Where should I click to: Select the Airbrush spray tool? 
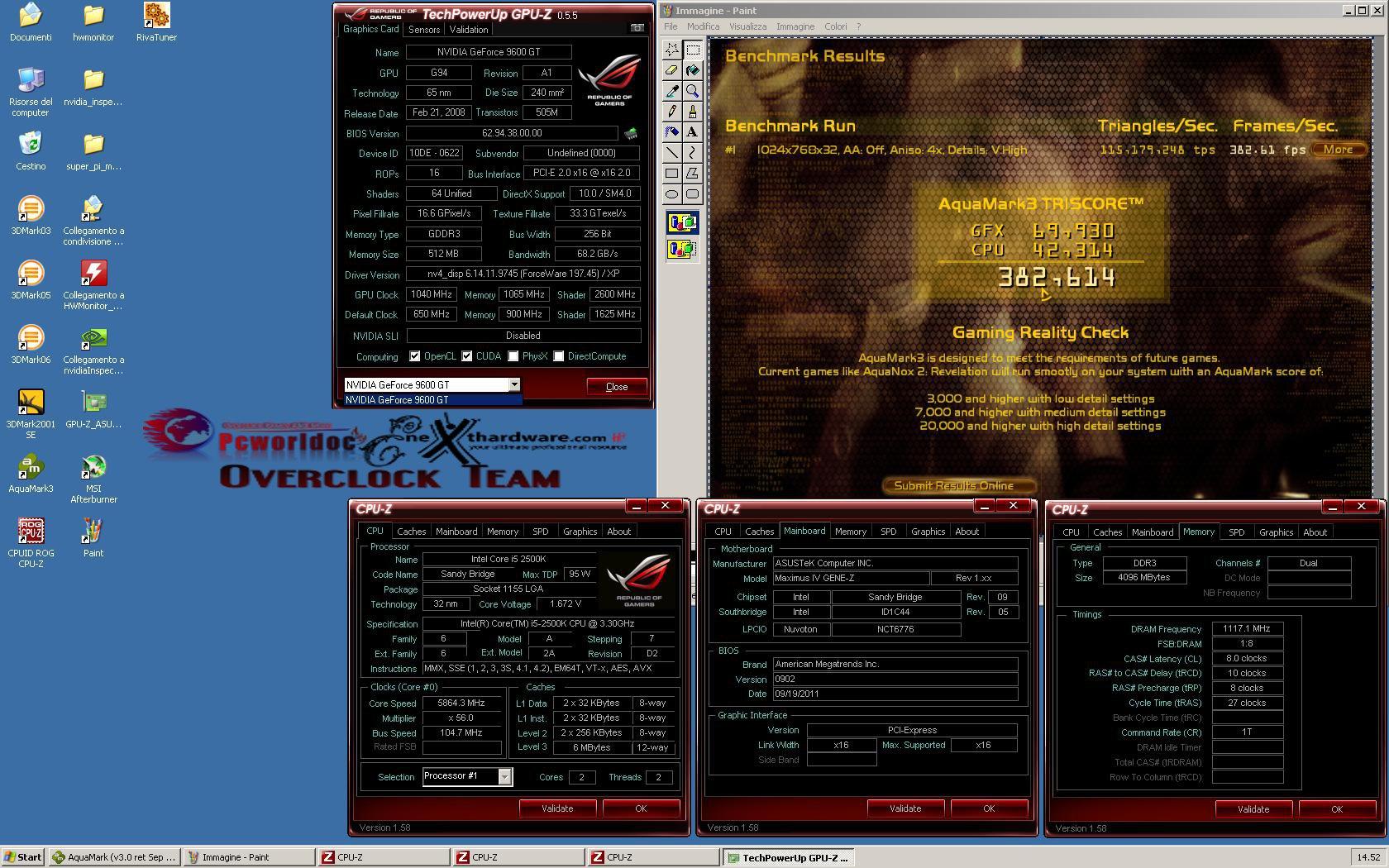click(x=672, y=132)
